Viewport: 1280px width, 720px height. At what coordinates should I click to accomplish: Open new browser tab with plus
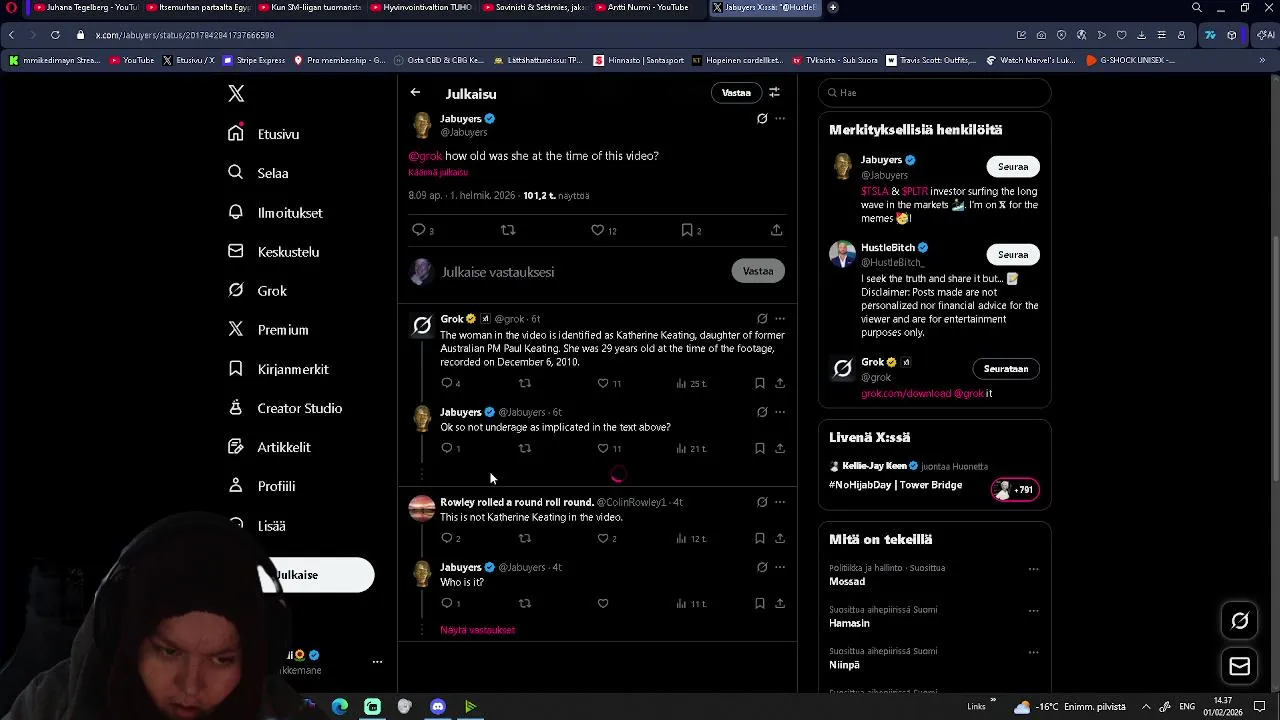pyautogui.click(x=832, y=8)
